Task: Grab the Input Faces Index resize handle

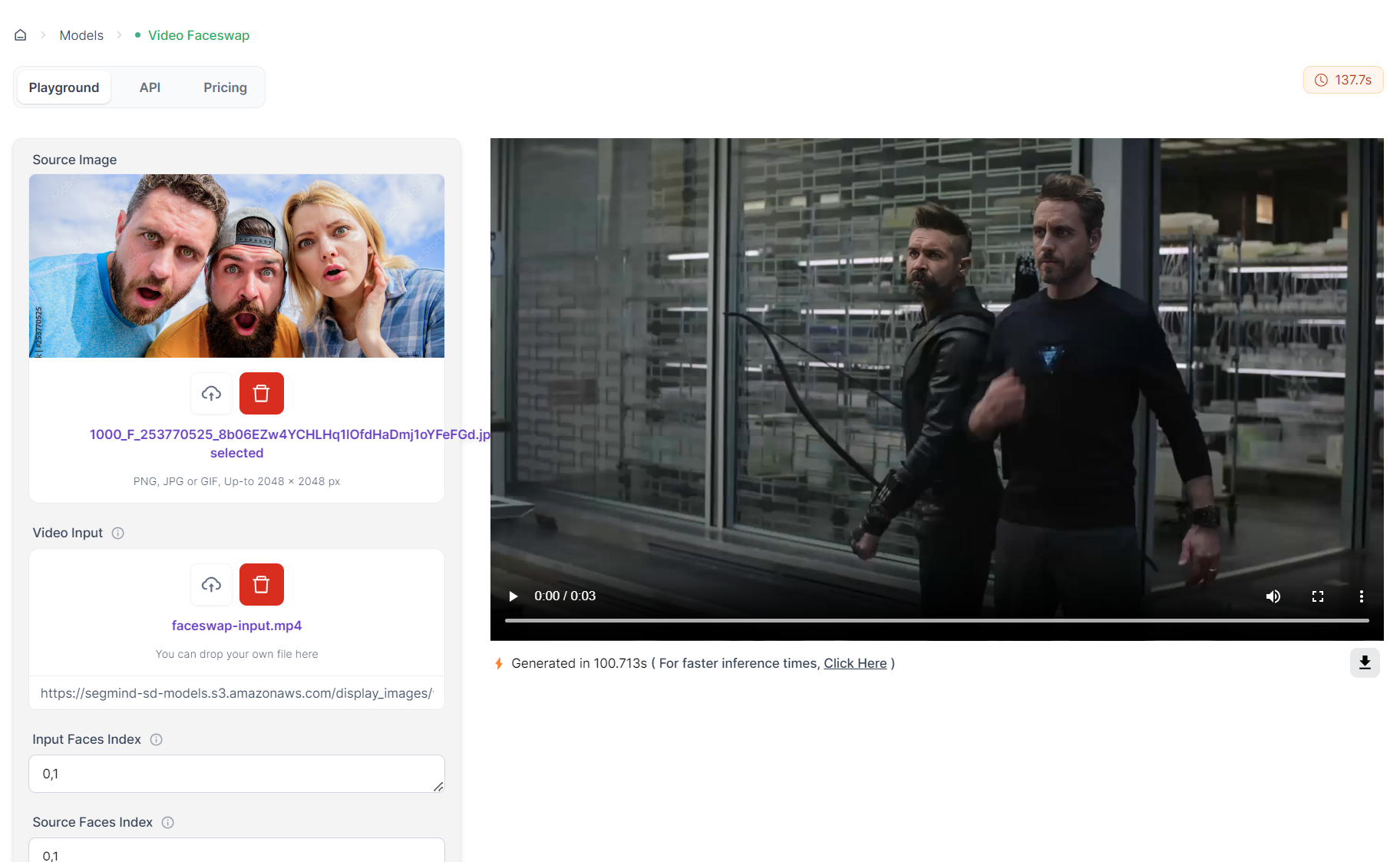Action: tap(438, 786)
